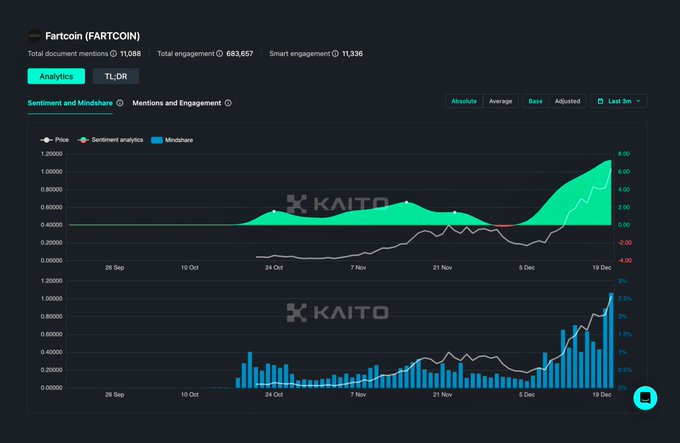The height and width of the screenshot is (443, 680).
Task: Open the chat support bubble icon
Action: tap(645, 398)
